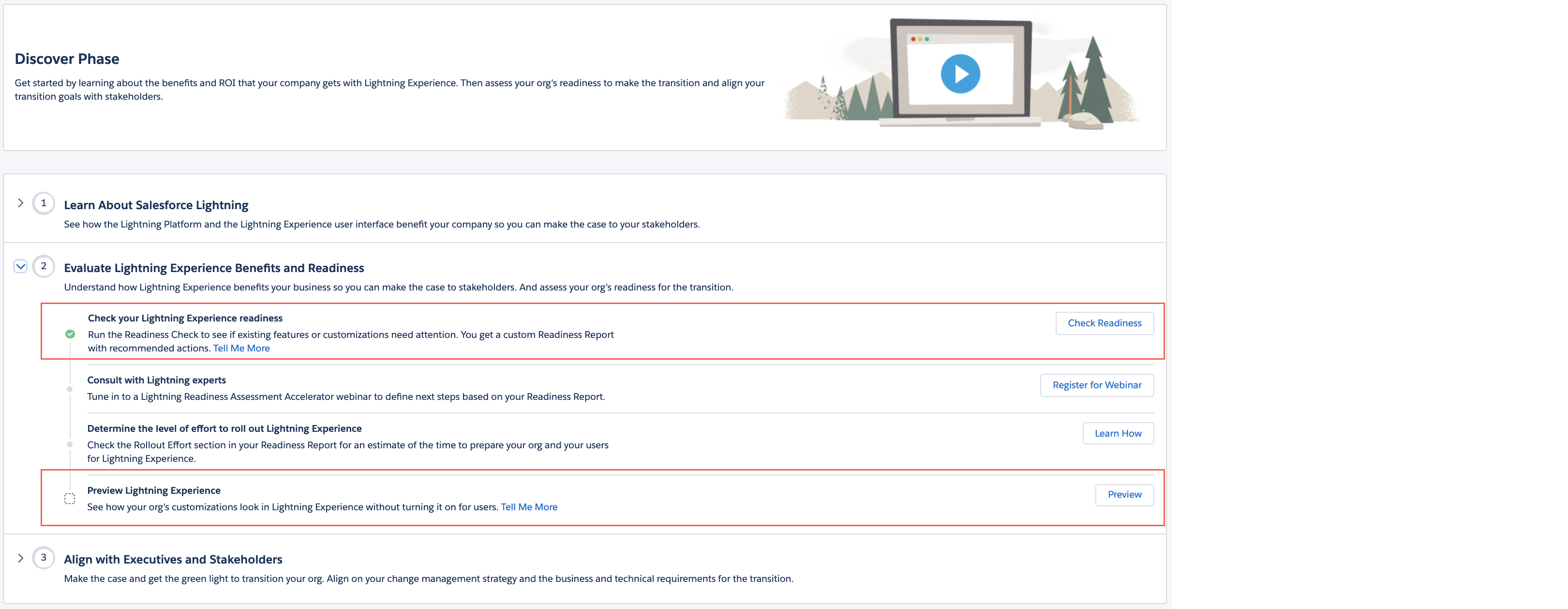
Task: Expand Learn About Salesforce Lightning section
Action: coord(21,203)
